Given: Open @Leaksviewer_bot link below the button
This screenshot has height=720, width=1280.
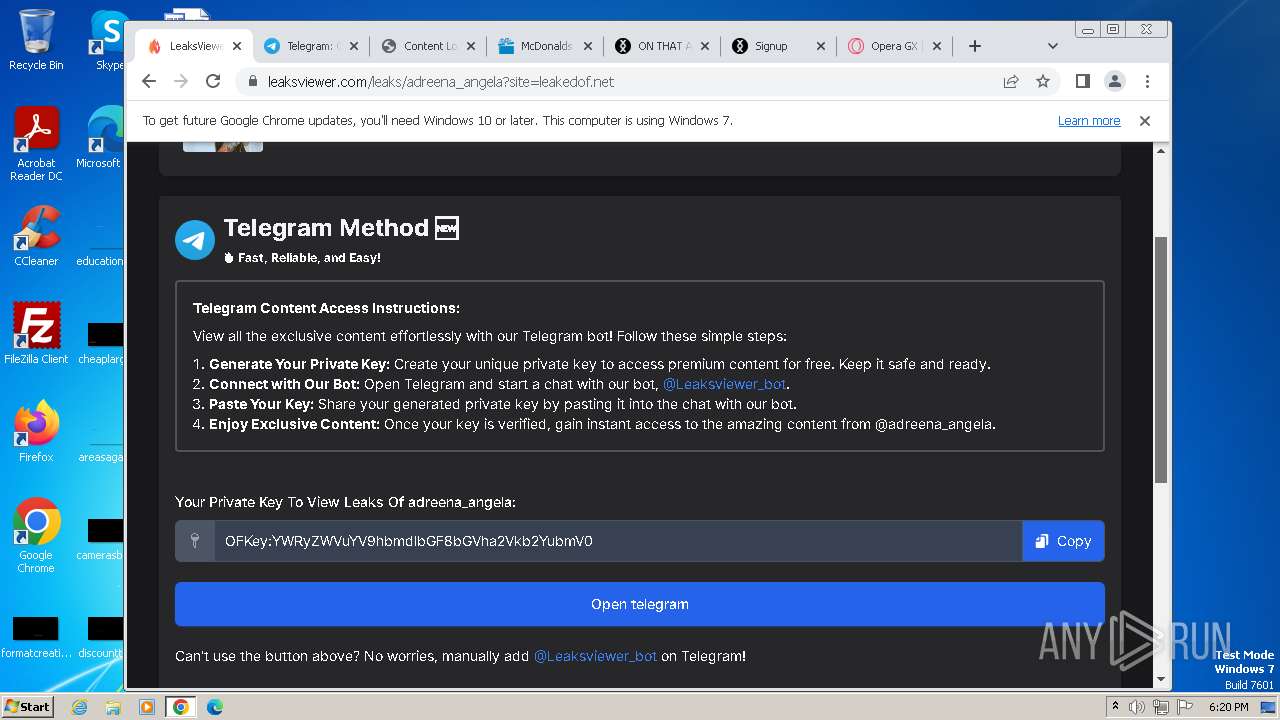Looking at the screenshot, I should click(x=595, y=656).
